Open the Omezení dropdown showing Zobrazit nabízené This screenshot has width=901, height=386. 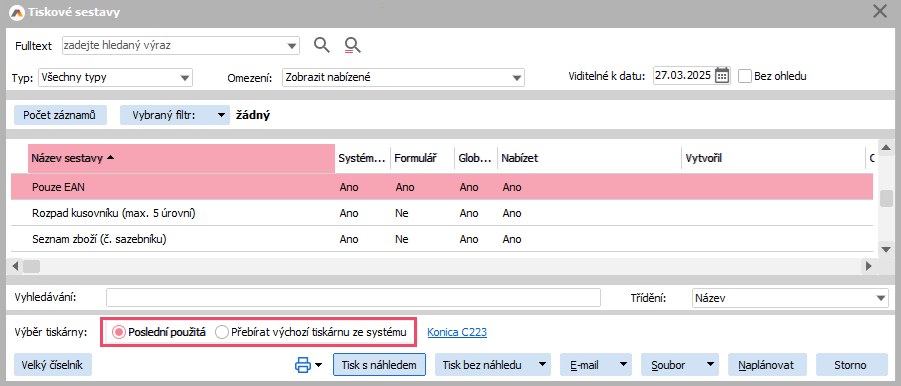(x=517, y=77)
